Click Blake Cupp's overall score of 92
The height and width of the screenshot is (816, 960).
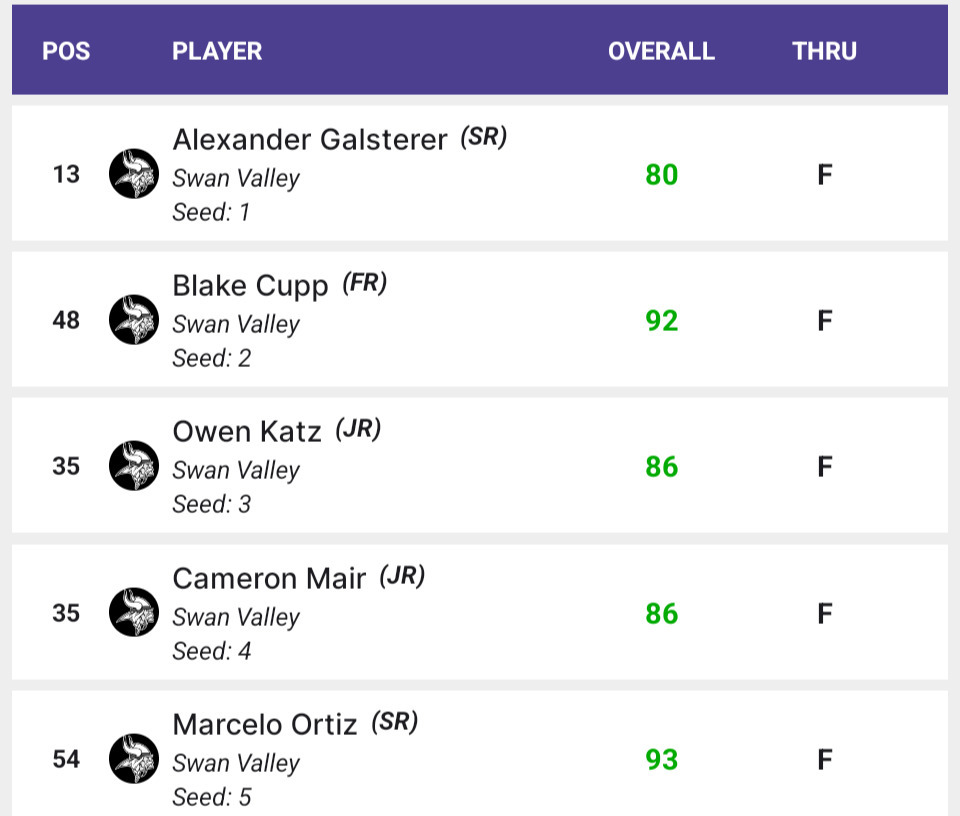661,321
